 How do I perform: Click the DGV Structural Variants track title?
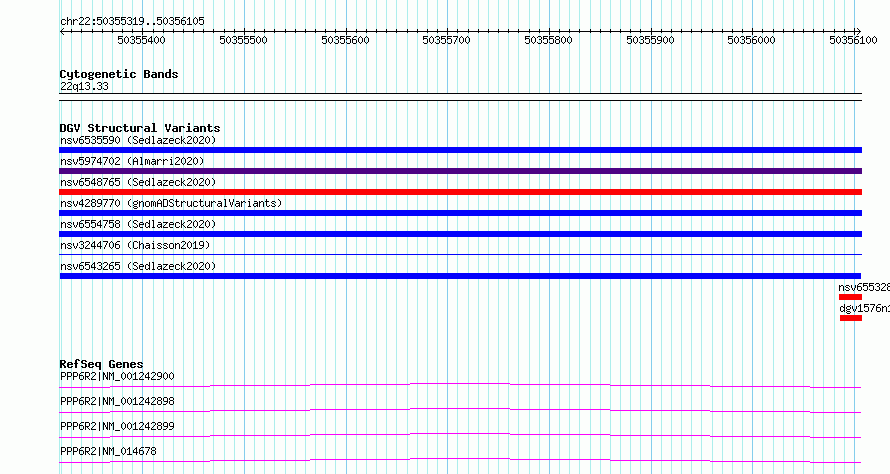click(140, 128)
